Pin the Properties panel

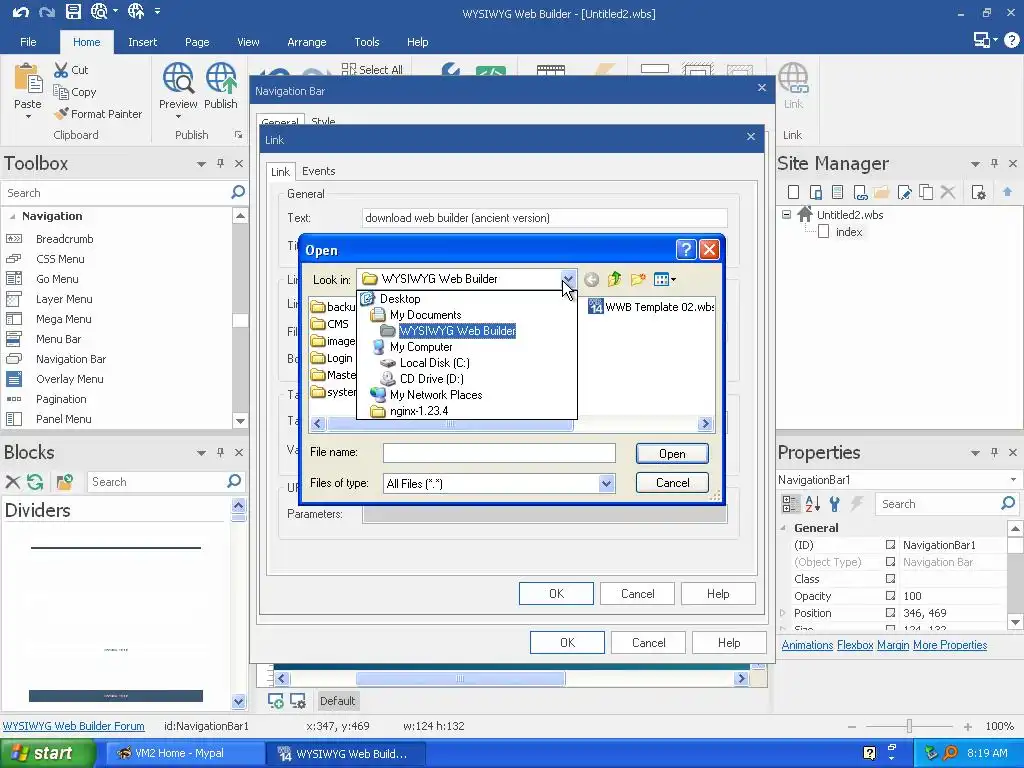(x=995, y=452)
